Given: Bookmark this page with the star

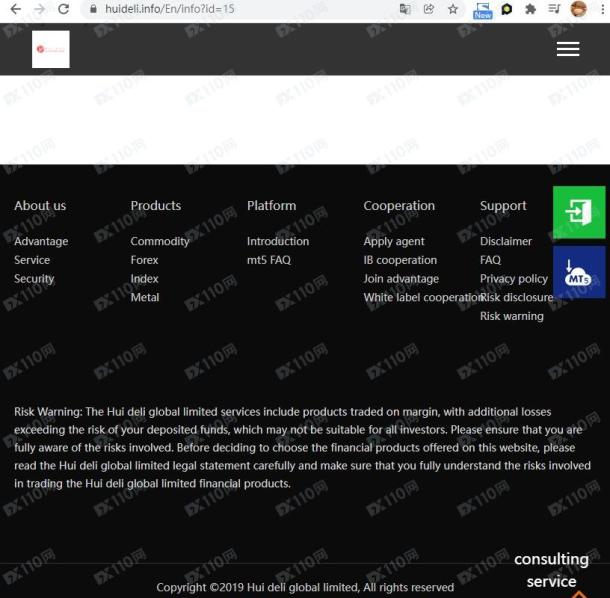Looking at the screenshot, I should point(453,9).
